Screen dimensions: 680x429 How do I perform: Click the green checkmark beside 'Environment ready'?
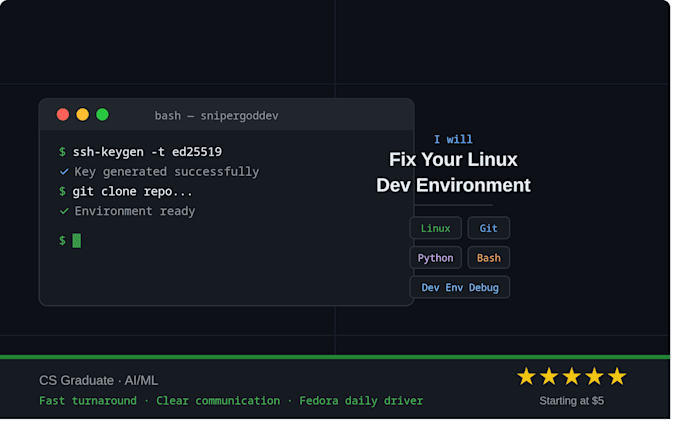pos(64,211)
